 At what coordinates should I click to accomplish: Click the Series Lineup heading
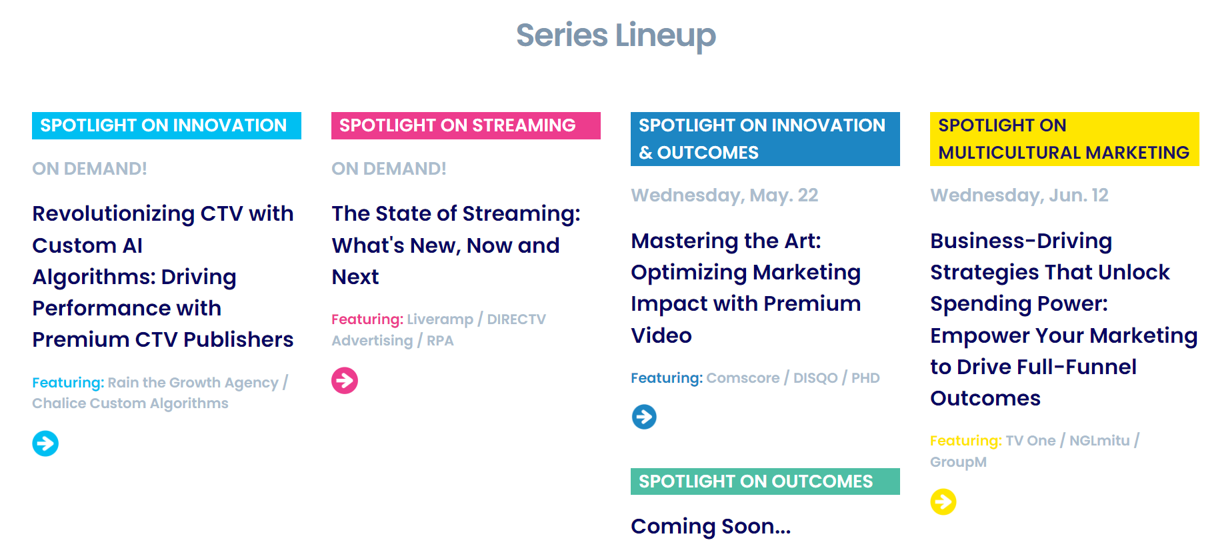point(616,36)
